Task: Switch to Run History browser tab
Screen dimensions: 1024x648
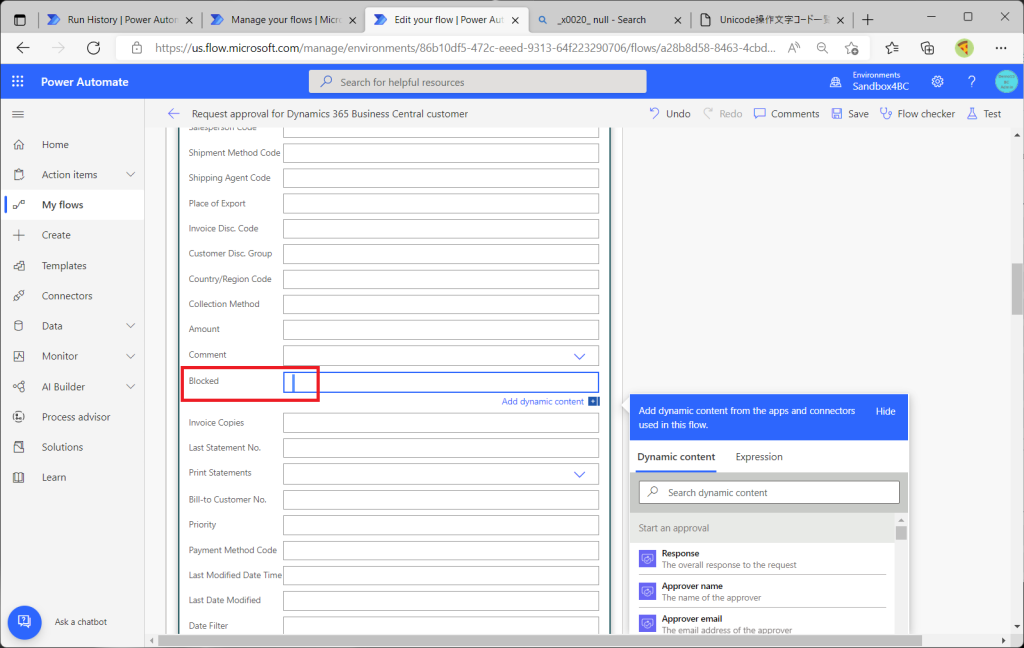Action: point(121,20)
